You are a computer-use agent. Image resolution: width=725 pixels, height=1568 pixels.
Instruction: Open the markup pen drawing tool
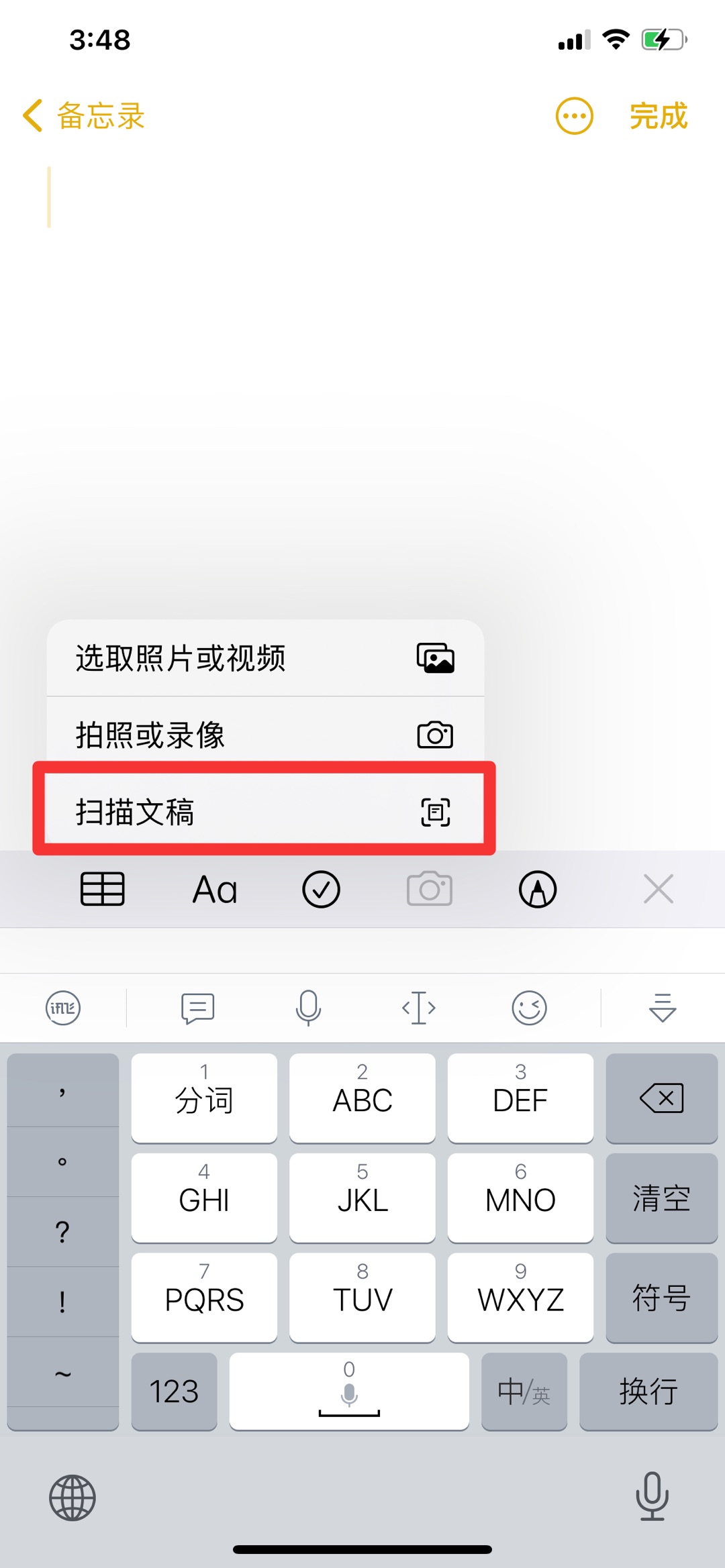pyautogui.click(x=538, y=890)
